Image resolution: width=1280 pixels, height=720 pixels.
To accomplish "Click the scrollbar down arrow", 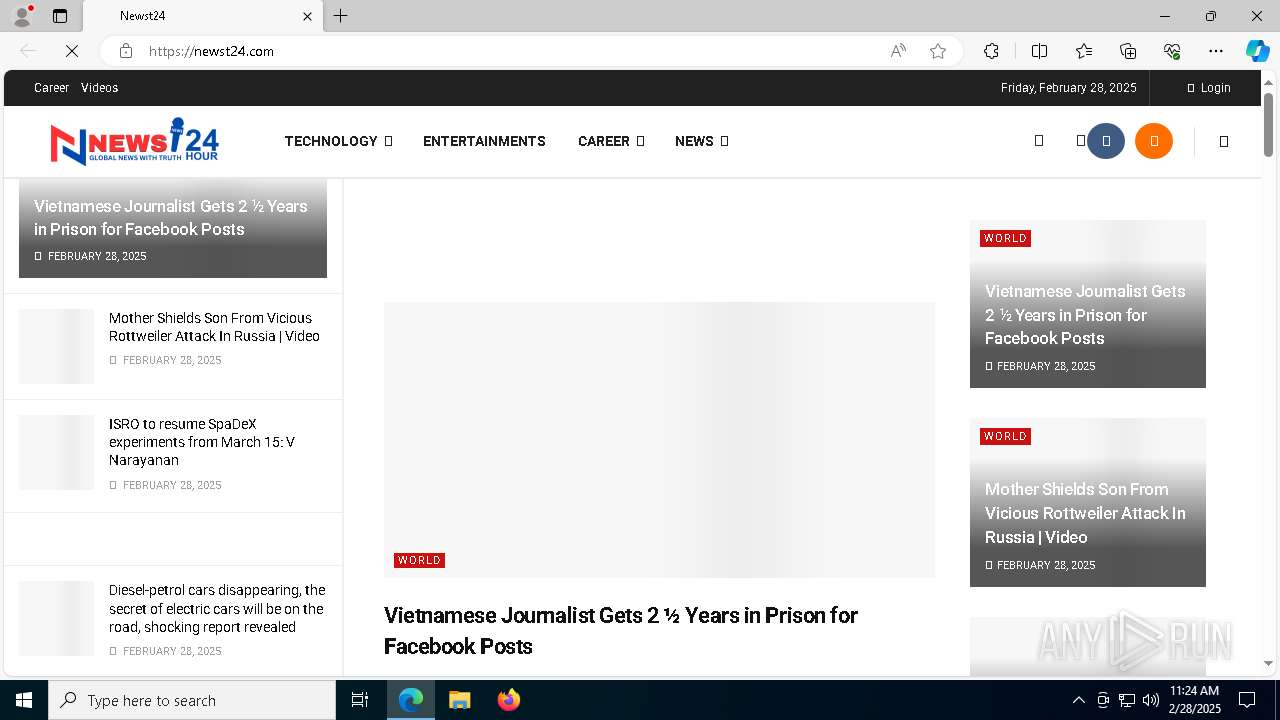I will point(1268,663).
